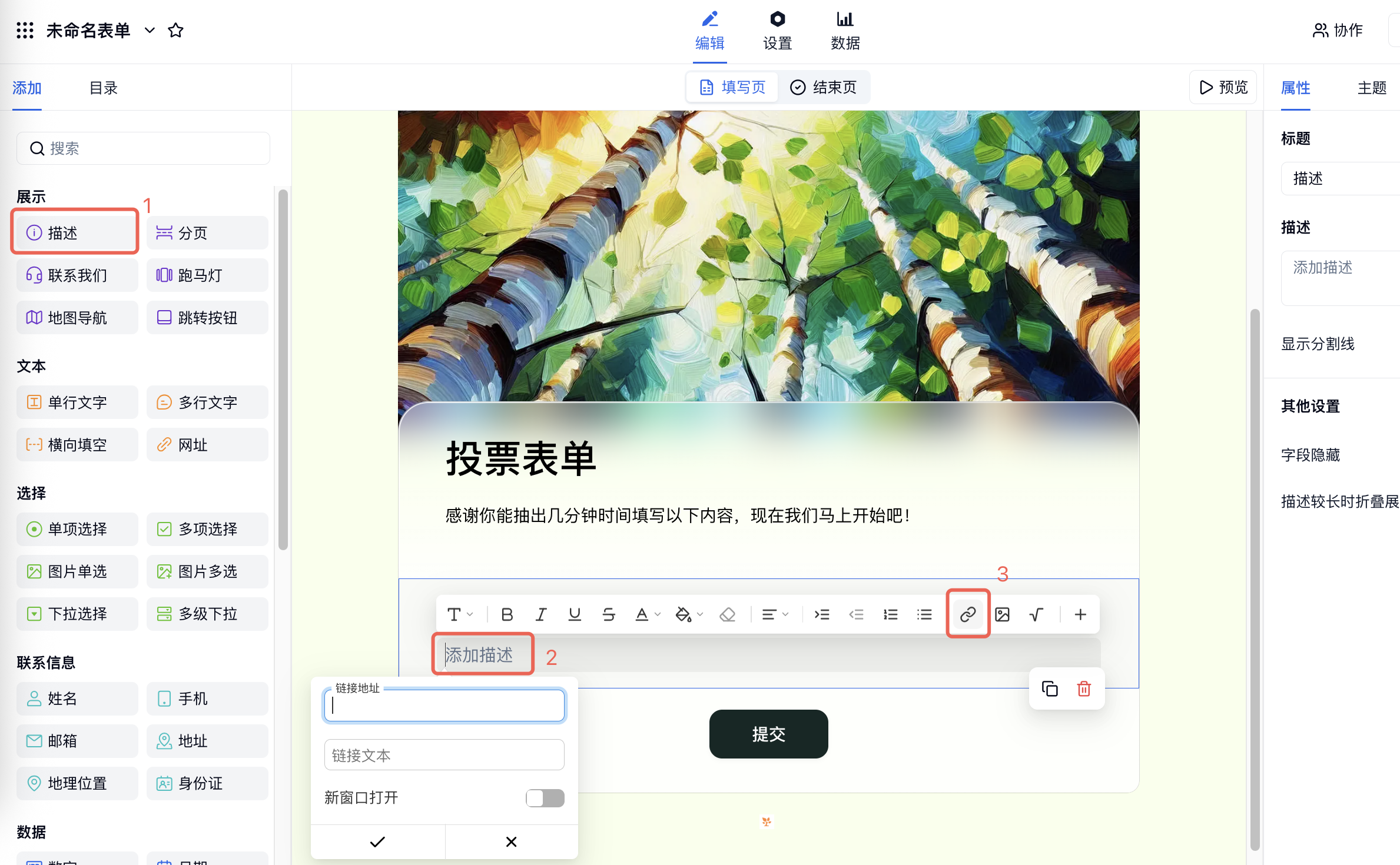Toggle underline formatting
This screenshot has height=865, width=1400.
tap(575, 614)
